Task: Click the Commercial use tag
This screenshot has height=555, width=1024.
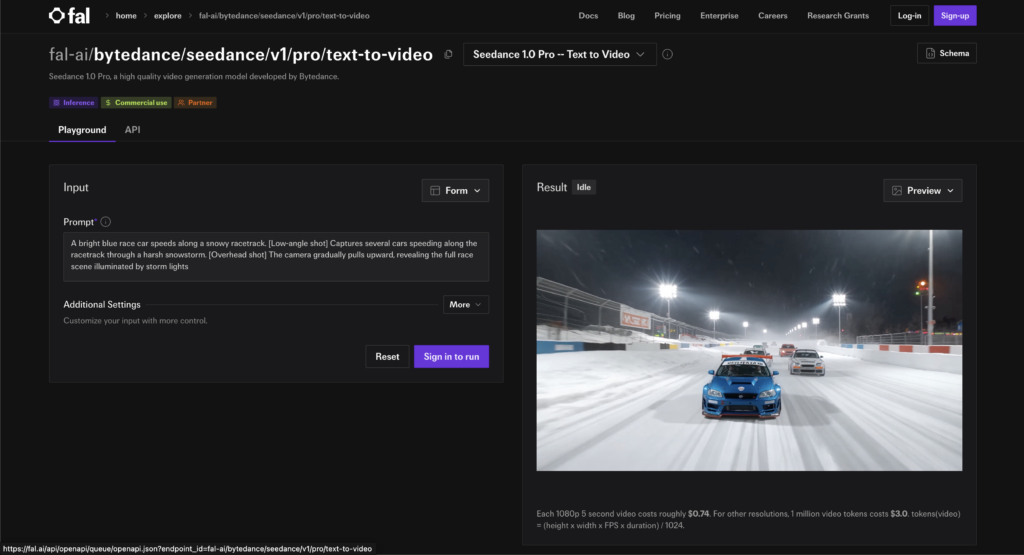Action: click(x=136, y=103)
